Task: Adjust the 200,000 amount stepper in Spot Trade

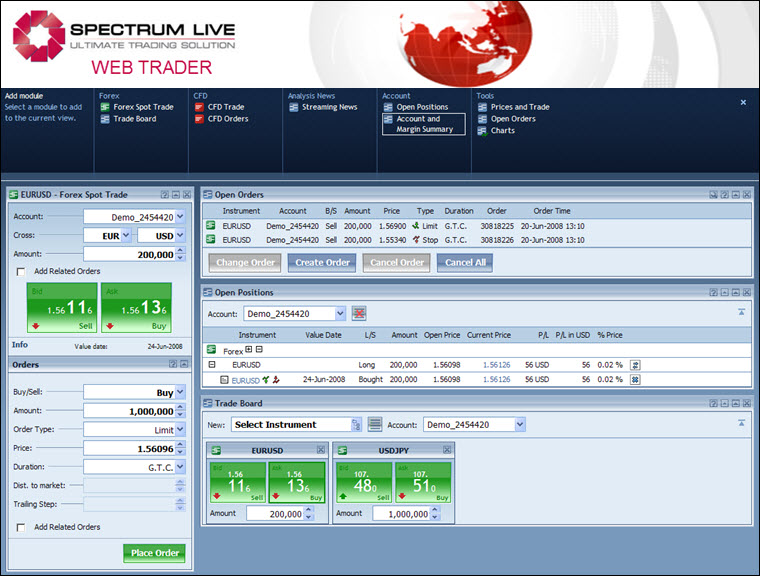Action: (180, 254)
